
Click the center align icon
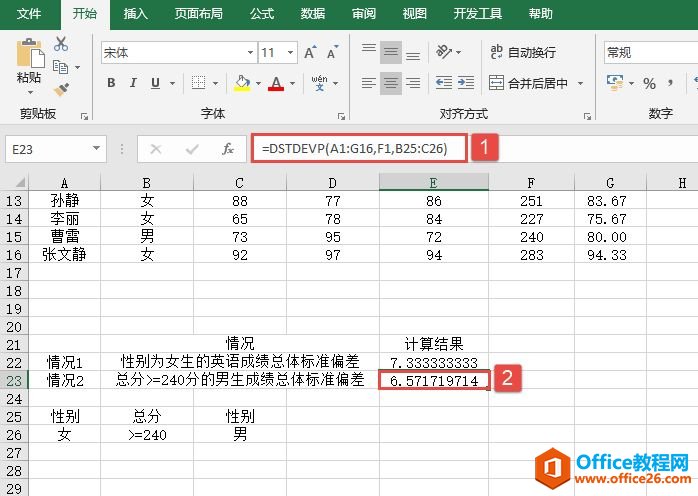(391, 83)
